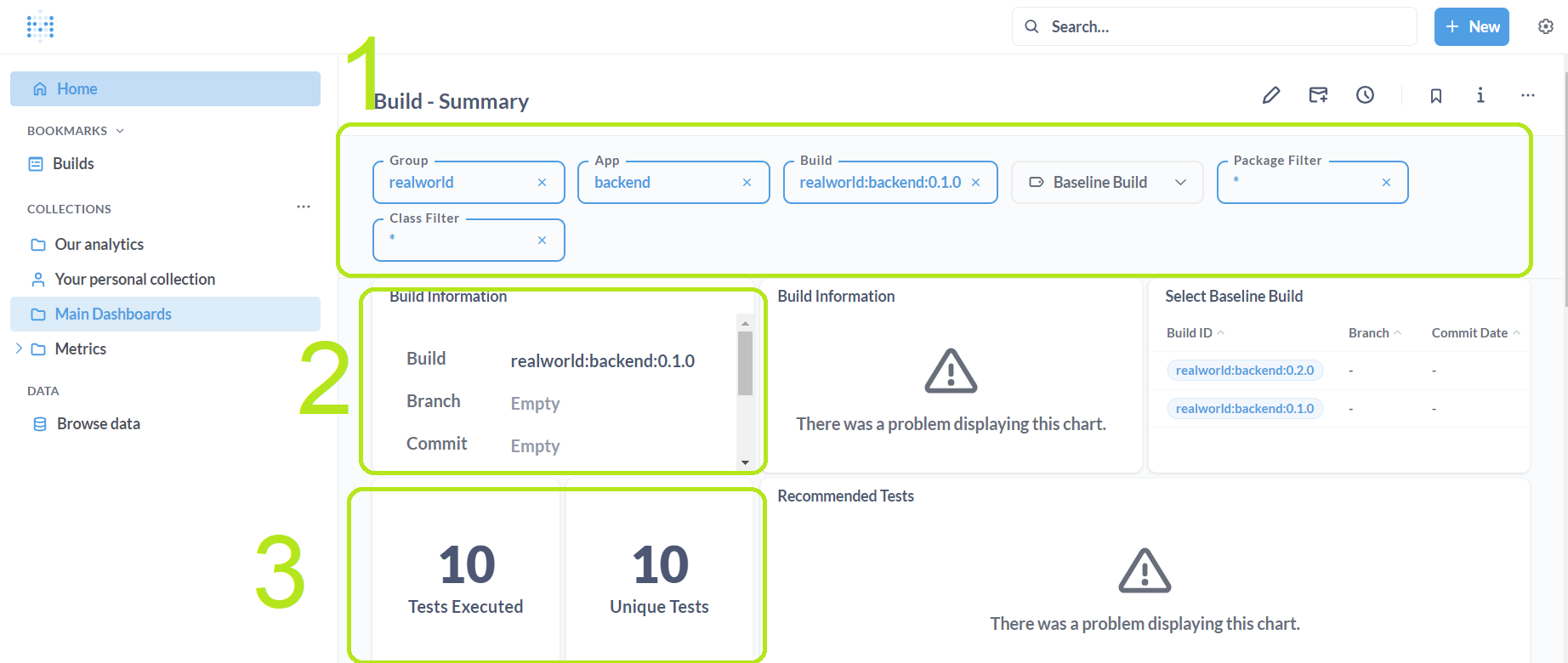Click the Package Filter field
Viewport: 1568px width, 663px height.
1313,183
